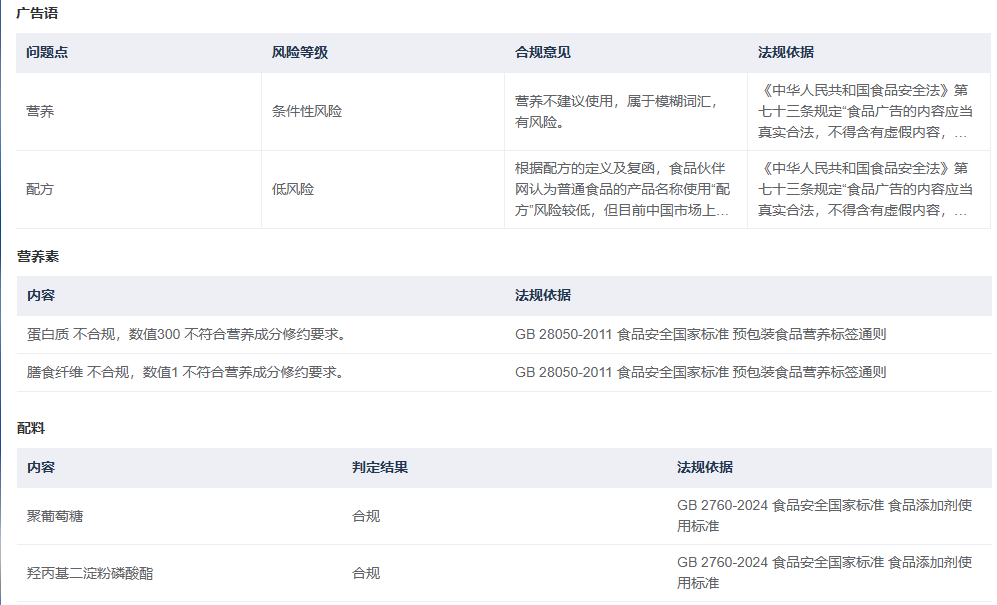Click the 问题点 column header

tap(47, 53)
